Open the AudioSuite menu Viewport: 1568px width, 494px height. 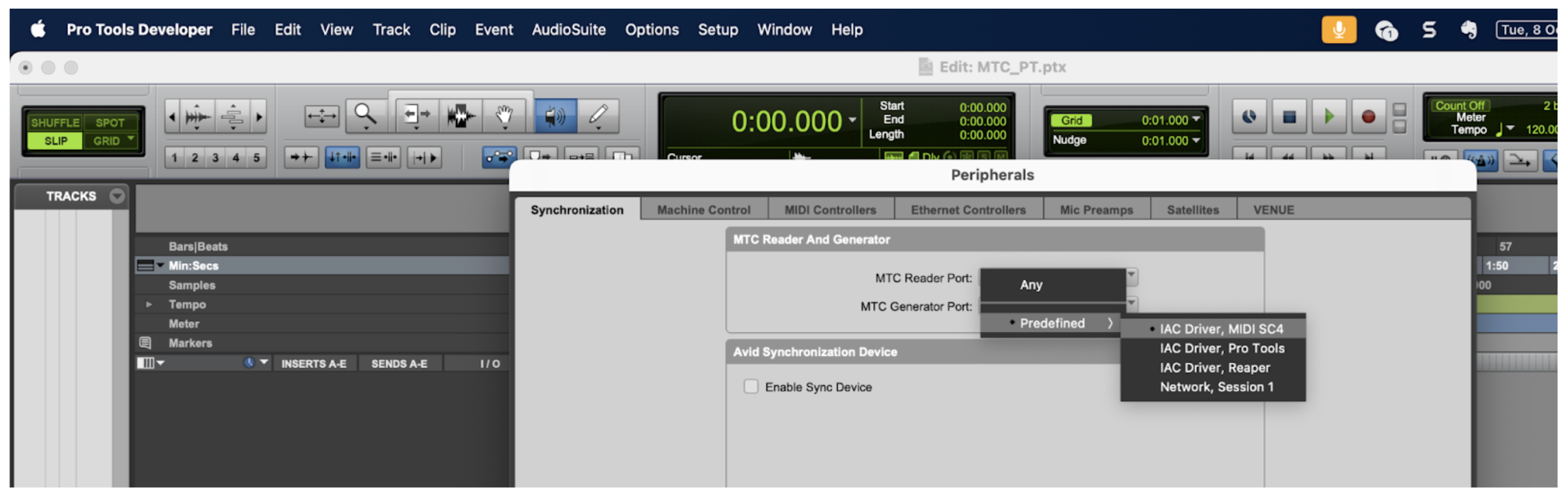point(568,30)
